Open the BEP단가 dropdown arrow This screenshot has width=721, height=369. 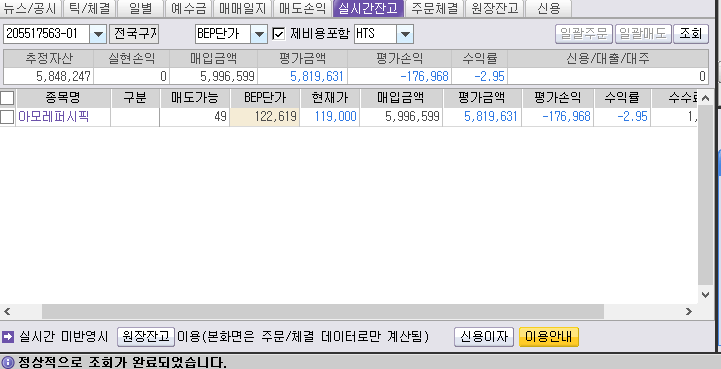tap(259, 35)
